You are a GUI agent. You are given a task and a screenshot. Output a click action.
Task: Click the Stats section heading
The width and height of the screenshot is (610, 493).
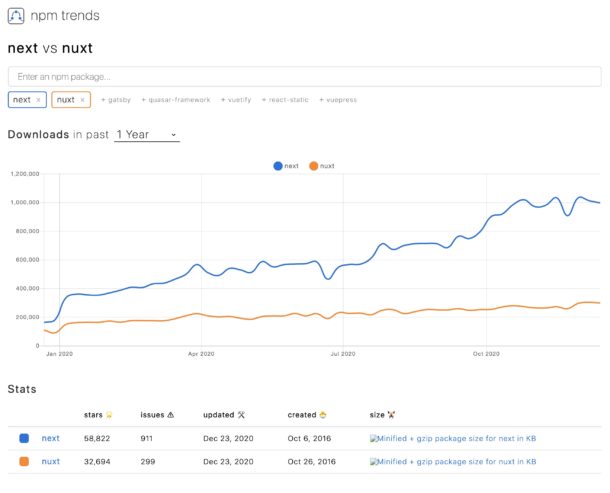22,389
